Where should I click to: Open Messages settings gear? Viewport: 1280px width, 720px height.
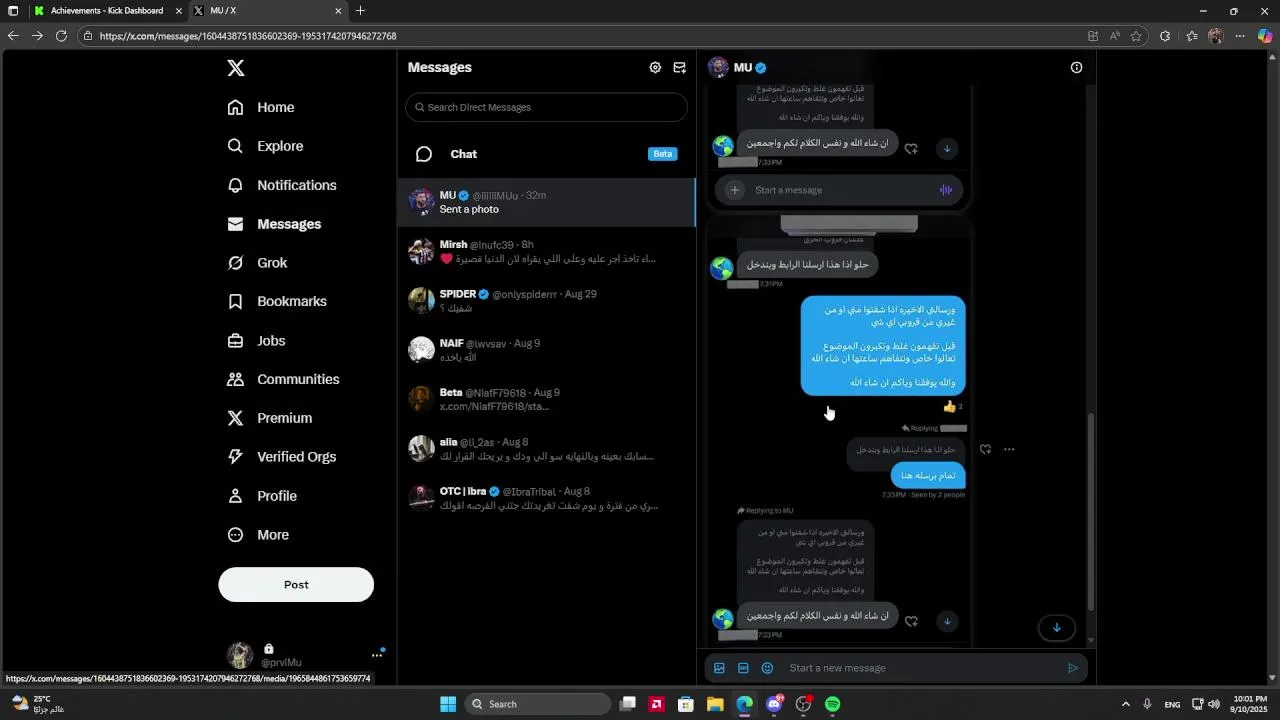[x=655, y=68]
